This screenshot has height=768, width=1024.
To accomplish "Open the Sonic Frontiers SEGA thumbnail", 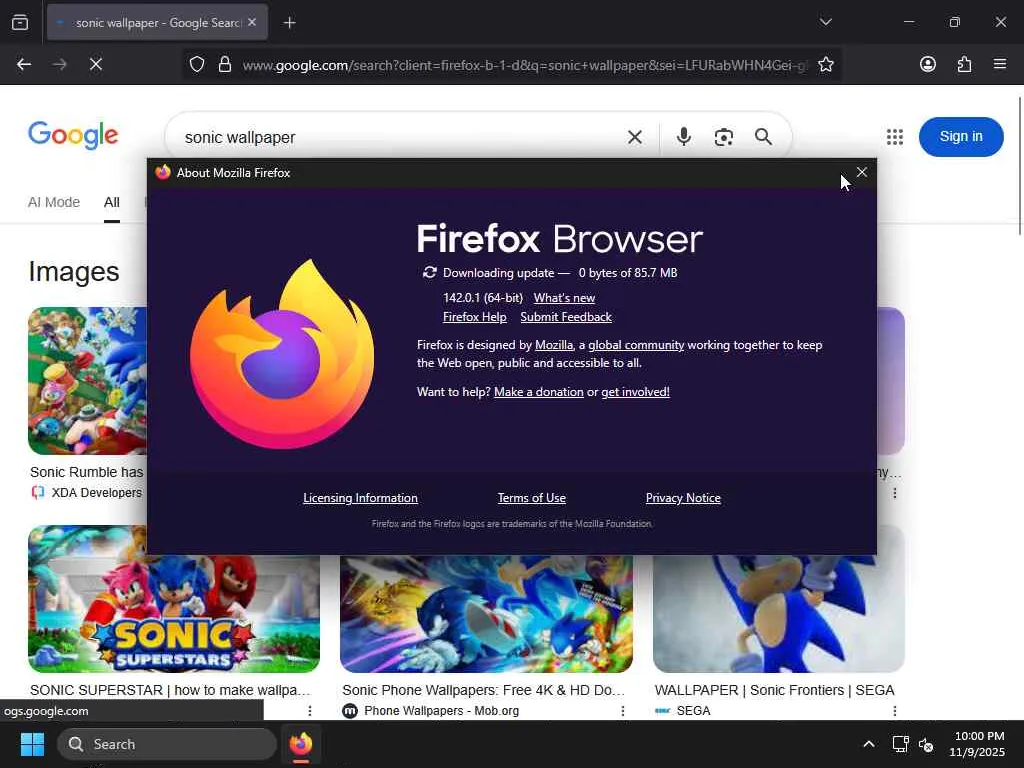I will click(778, 613).
